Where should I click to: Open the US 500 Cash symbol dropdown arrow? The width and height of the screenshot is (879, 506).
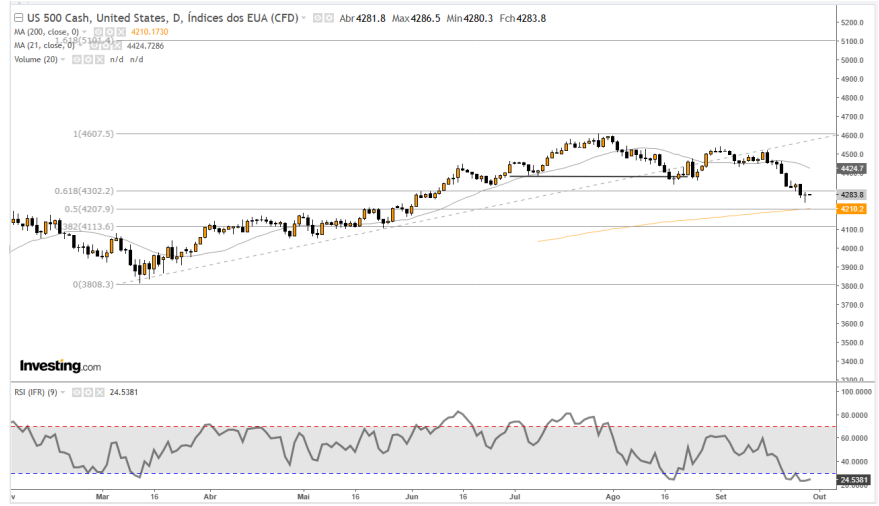pos(305,18)
